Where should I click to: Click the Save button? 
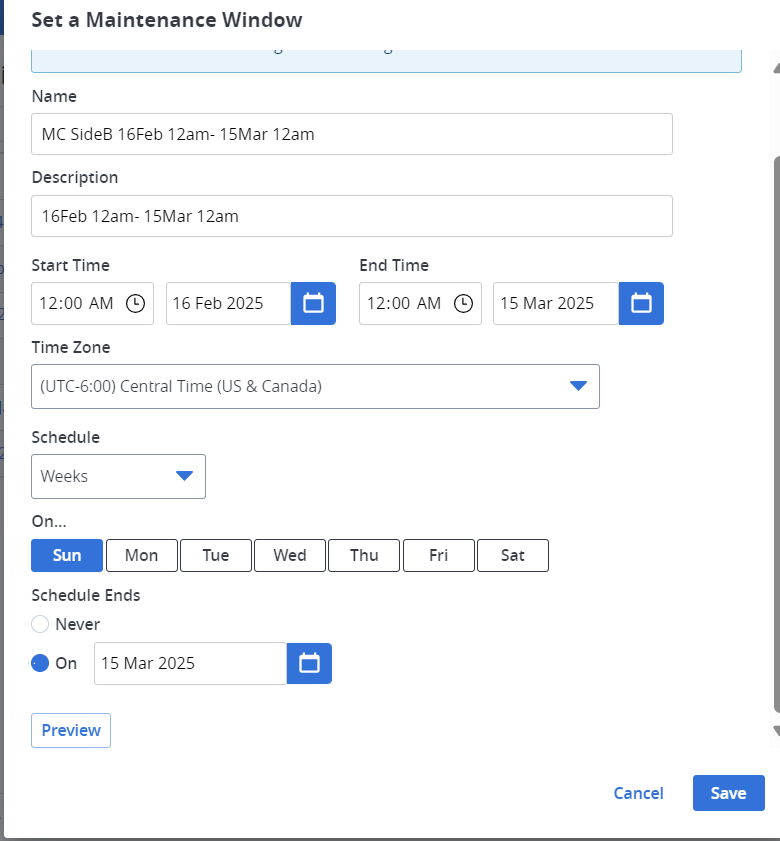[x=728, y=793]
